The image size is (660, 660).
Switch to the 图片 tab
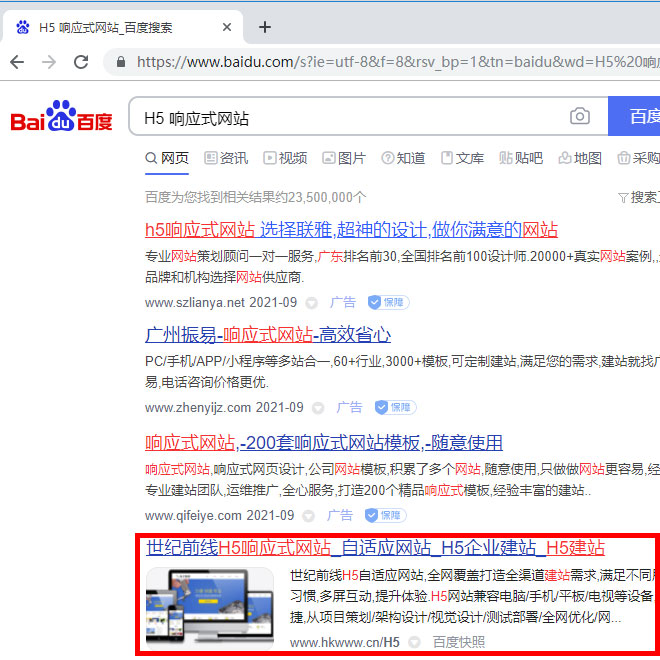(344, 158)
